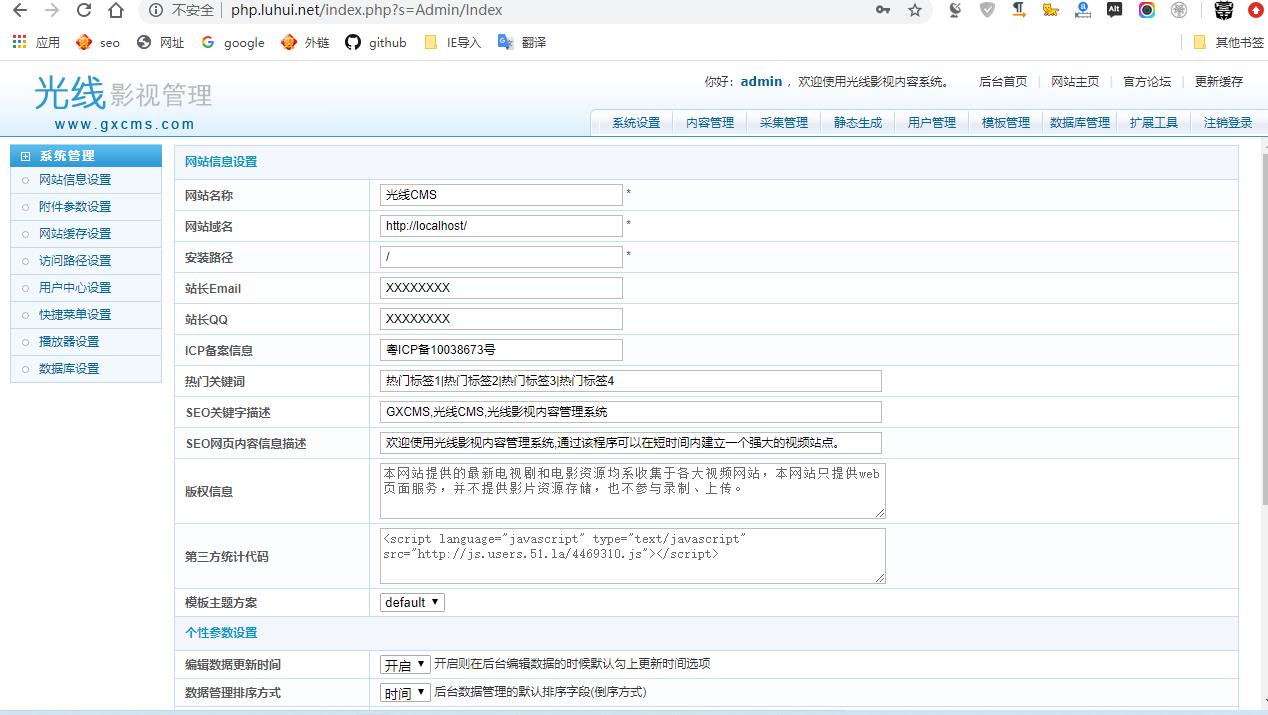Open 静态生成 top menu
This screenshot has height=715, width=1268.
[858, 122]
